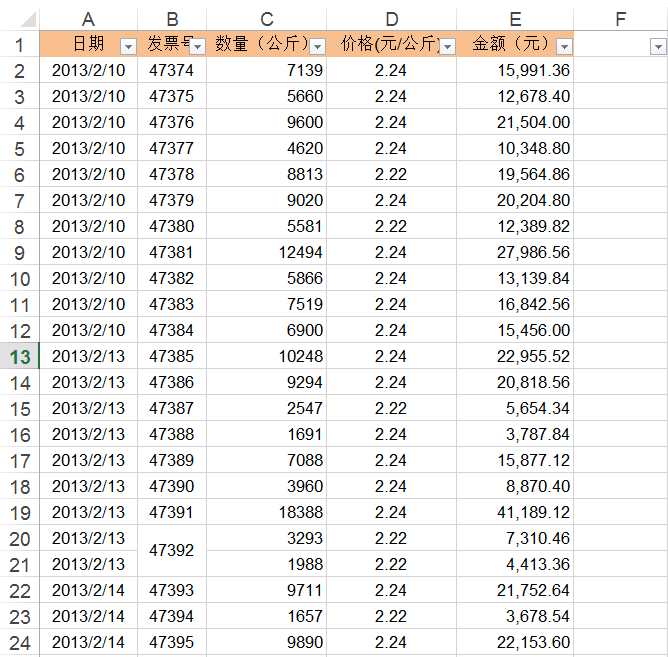Screen dimensions: 668x657
Task: Select invoice cell 47383
Action: click(x=172, y=304)
